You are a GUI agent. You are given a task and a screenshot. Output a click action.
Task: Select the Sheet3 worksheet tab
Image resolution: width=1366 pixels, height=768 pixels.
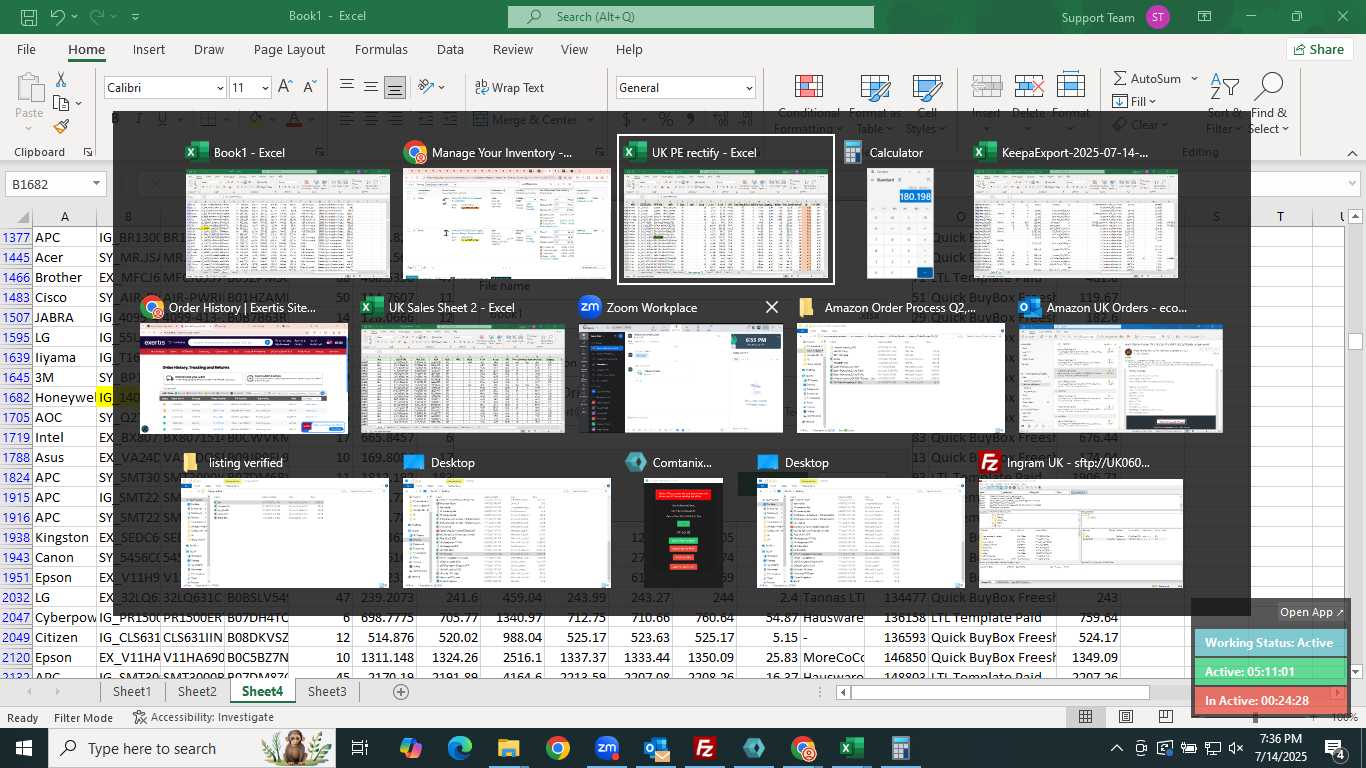327,691
